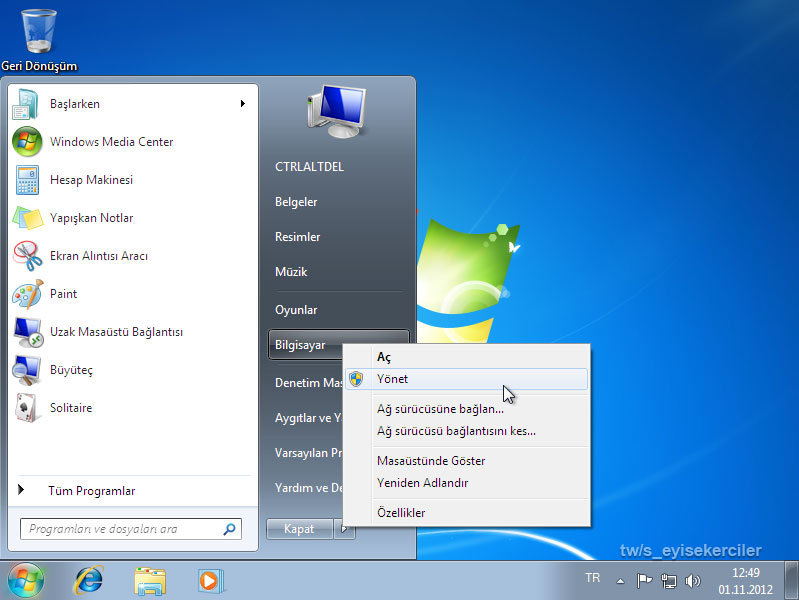Open the Geri Dönüşüm recycle bin icon
Viewport: 799px width, 600px height.
click(39, 32)
